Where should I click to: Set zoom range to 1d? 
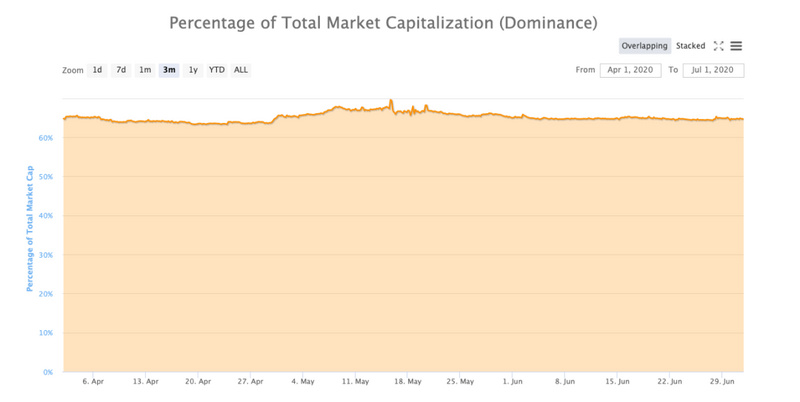(x=97, y=70)
